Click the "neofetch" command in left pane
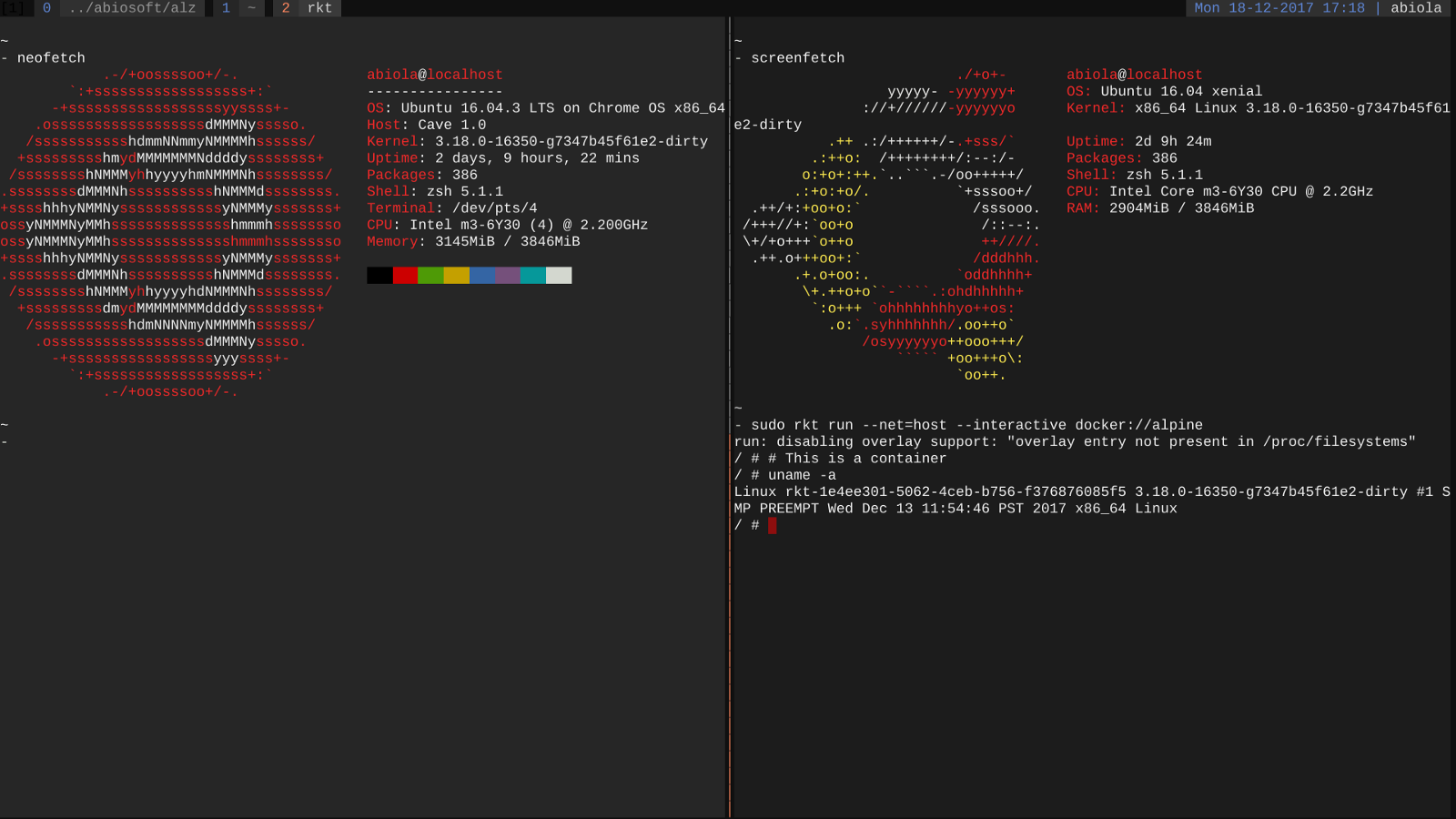1456x819 pixels. [x=51, y=58]
